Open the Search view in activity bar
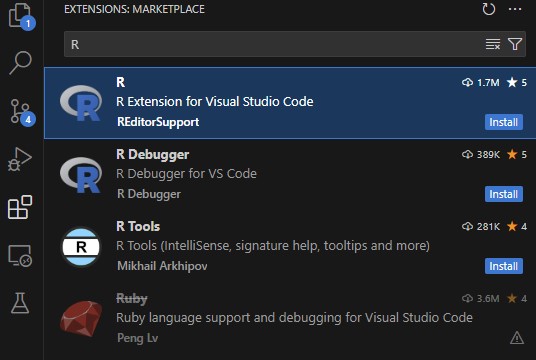Viewport: 536px width, 360px height. coord(21,63)
